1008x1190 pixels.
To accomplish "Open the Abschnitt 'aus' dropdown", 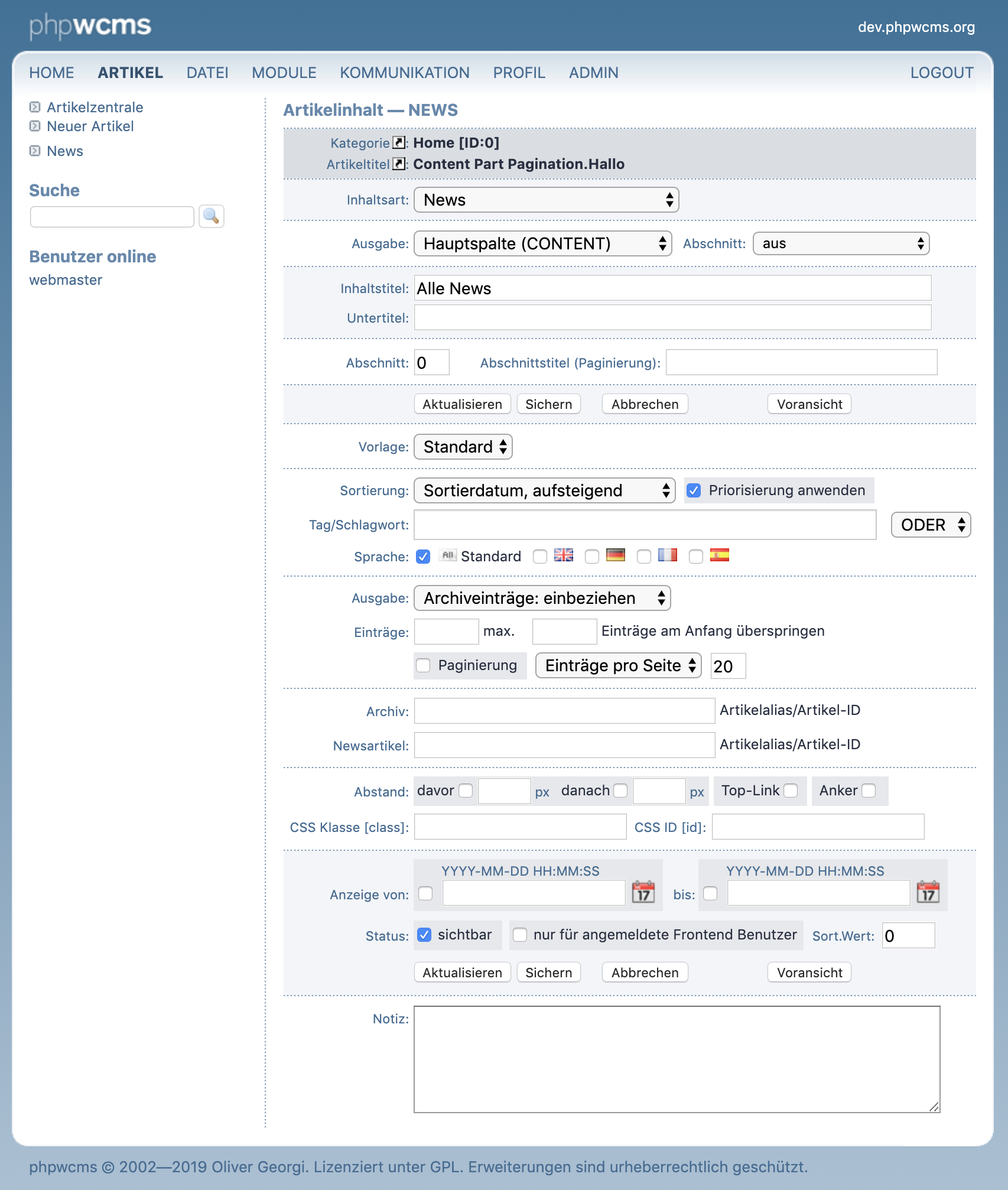I will pyautogui.click(x=841, y=243).
